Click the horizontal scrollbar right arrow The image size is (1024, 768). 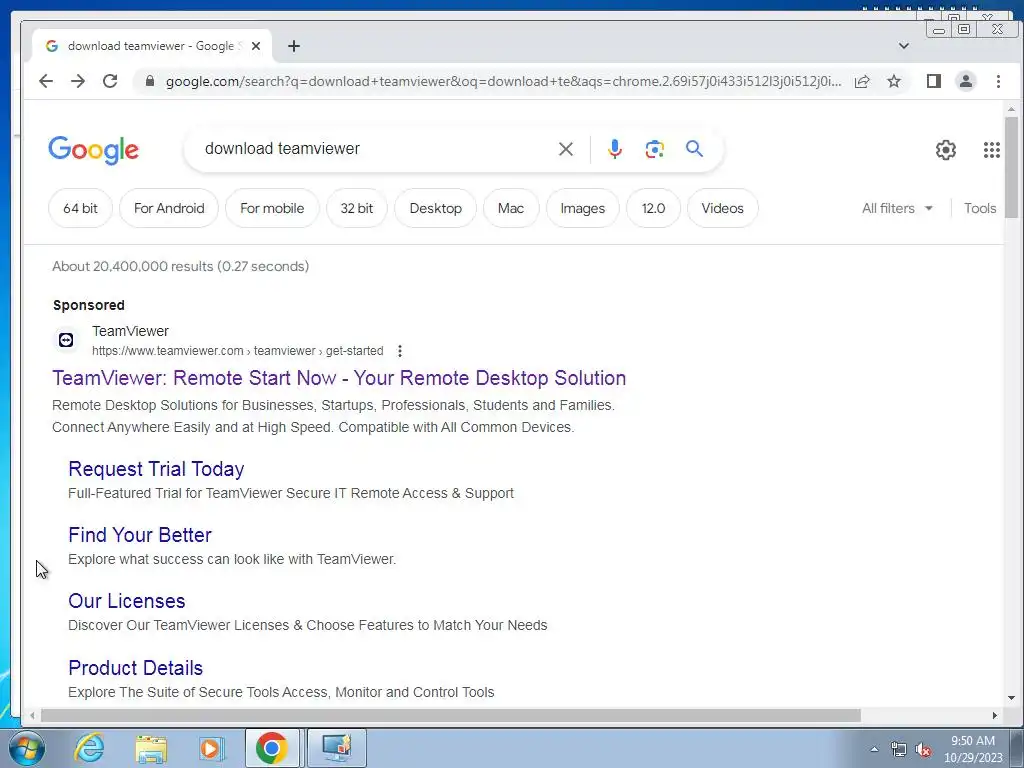pos(995,716)
